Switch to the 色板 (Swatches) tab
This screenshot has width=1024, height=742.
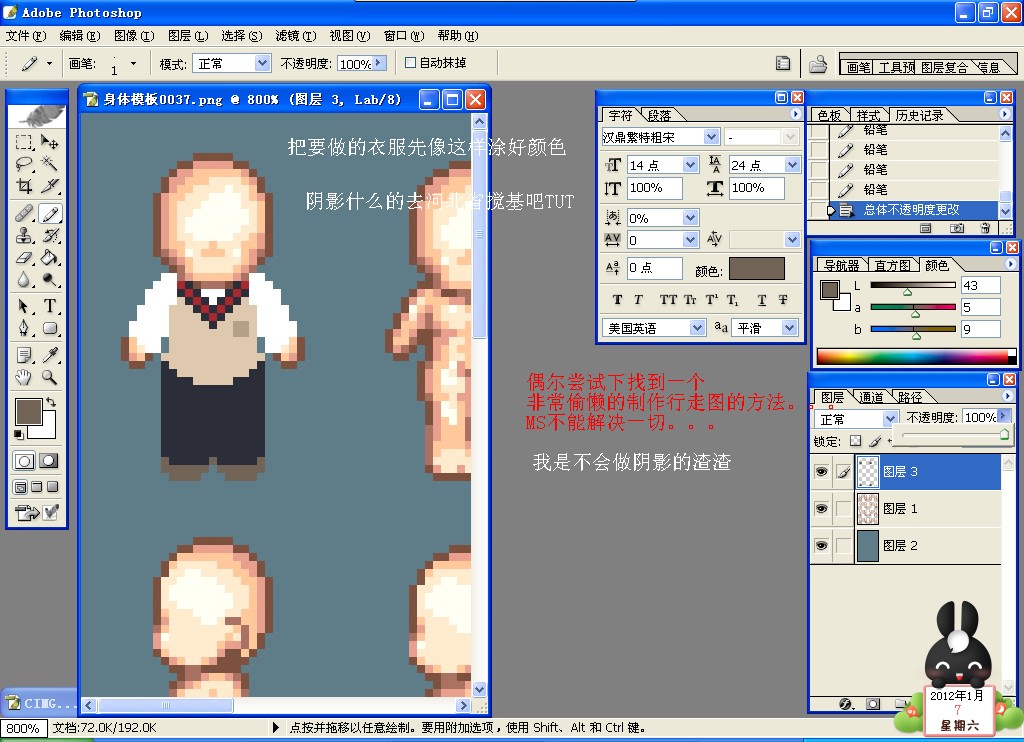pyautogui.click(x=829, y=116)
